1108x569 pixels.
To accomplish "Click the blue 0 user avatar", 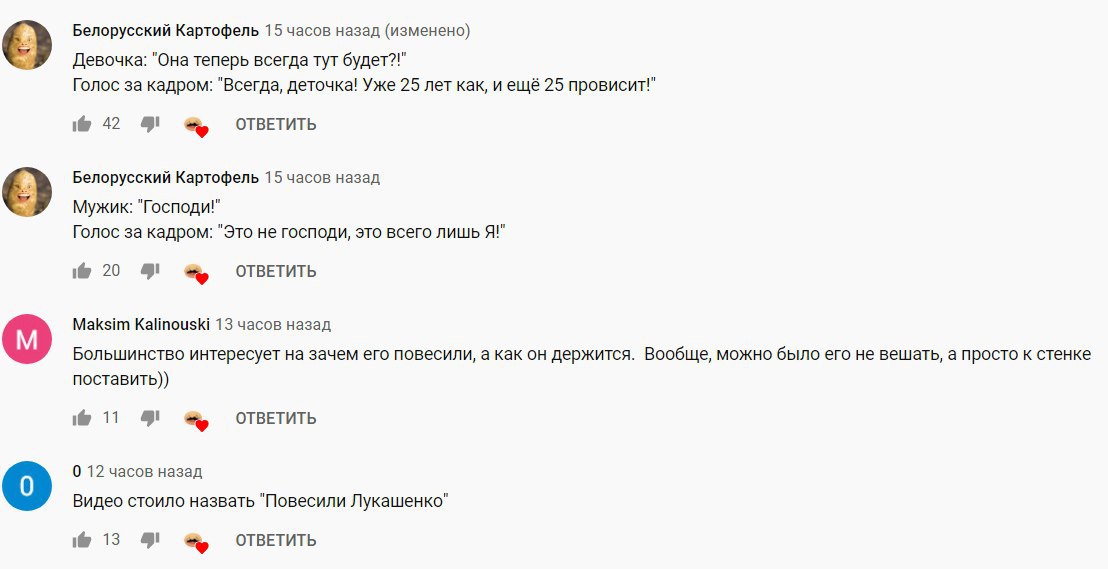I will click(x=27, y=487).
